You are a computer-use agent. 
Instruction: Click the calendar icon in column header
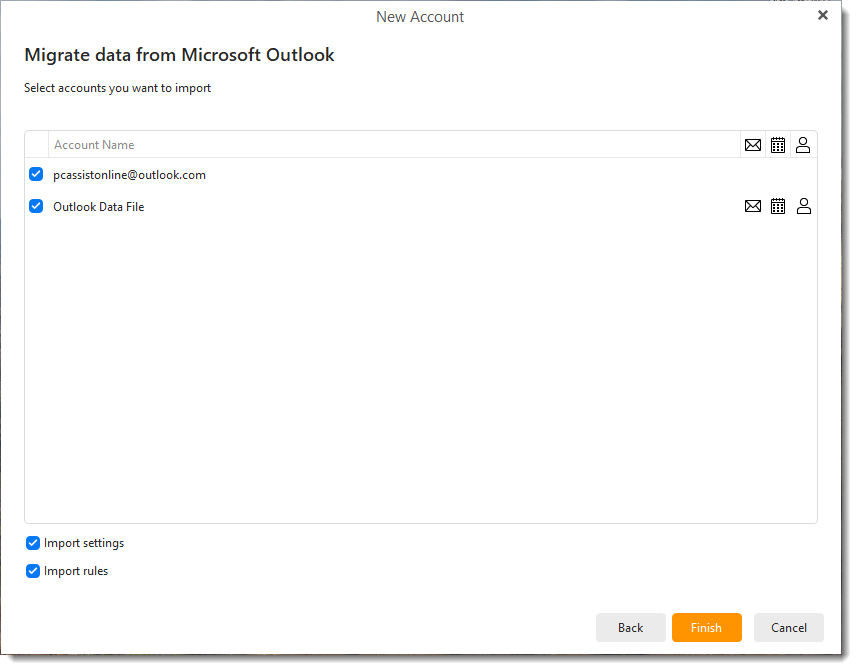click(x=778, y=145)
